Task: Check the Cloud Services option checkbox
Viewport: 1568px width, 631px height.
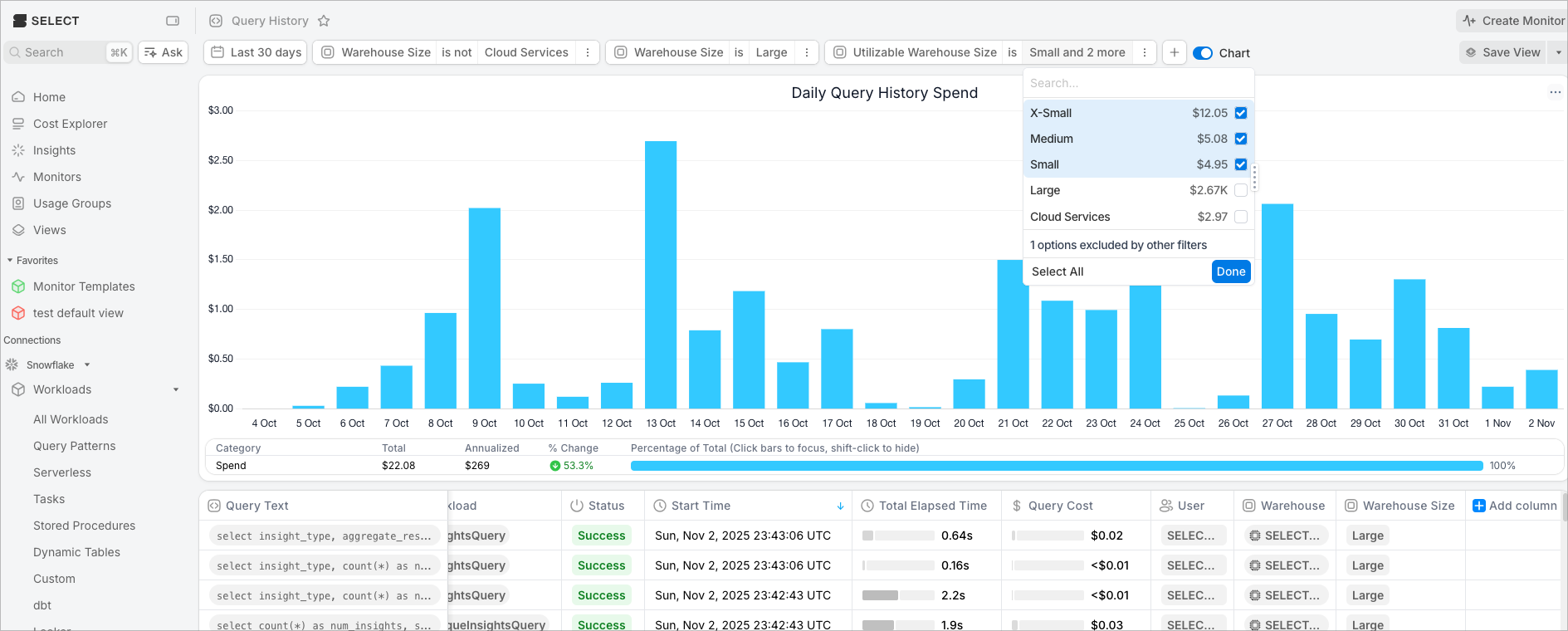Action: point(1240,217)
